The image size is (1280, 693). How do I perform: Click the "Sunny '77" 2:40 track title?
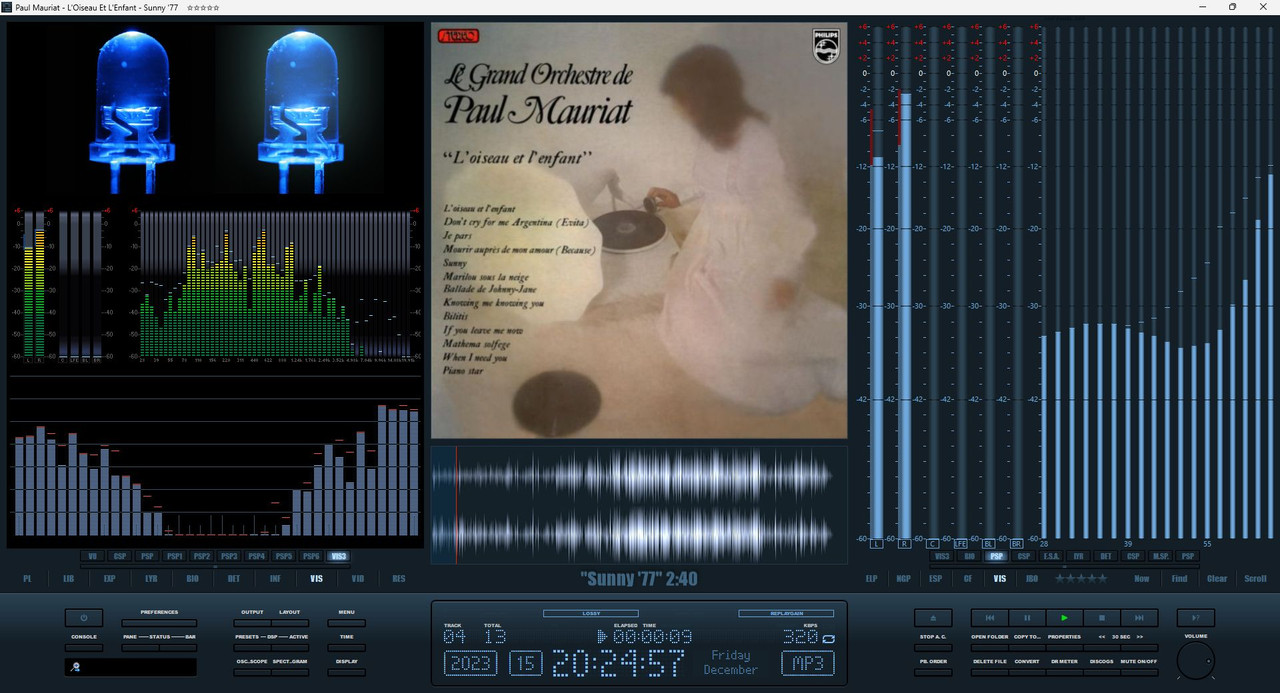coord(639,579)
